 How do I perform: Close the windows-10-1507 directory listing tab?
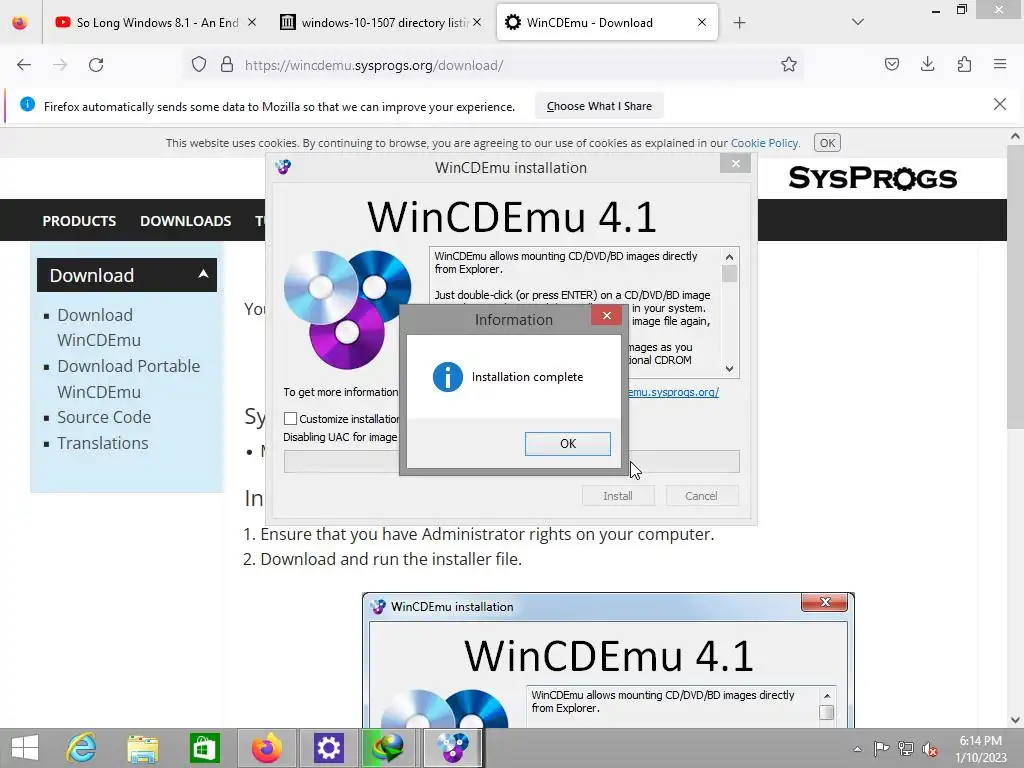pos(477,22)
